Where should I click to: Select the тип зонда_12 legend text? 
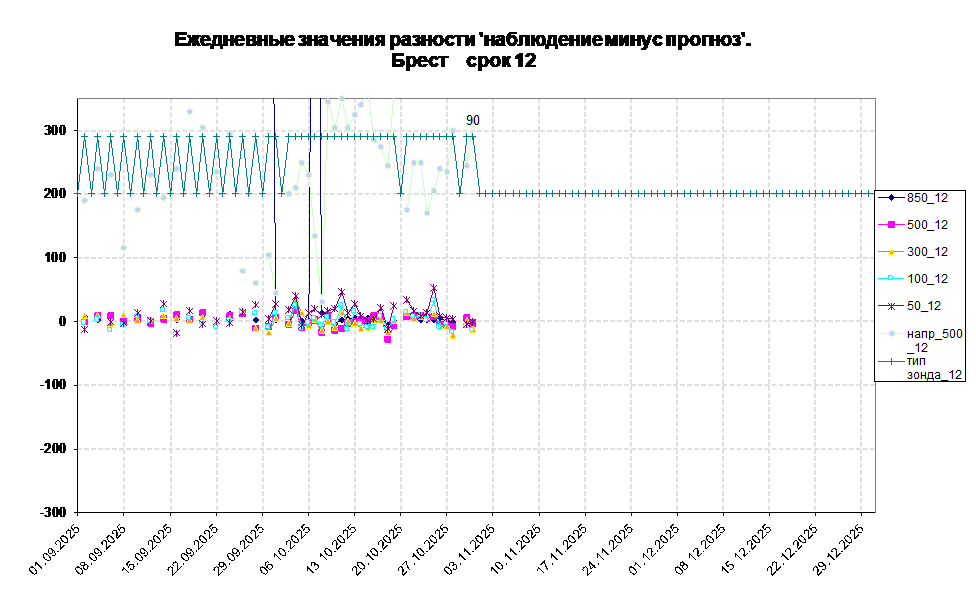point(933,367)
